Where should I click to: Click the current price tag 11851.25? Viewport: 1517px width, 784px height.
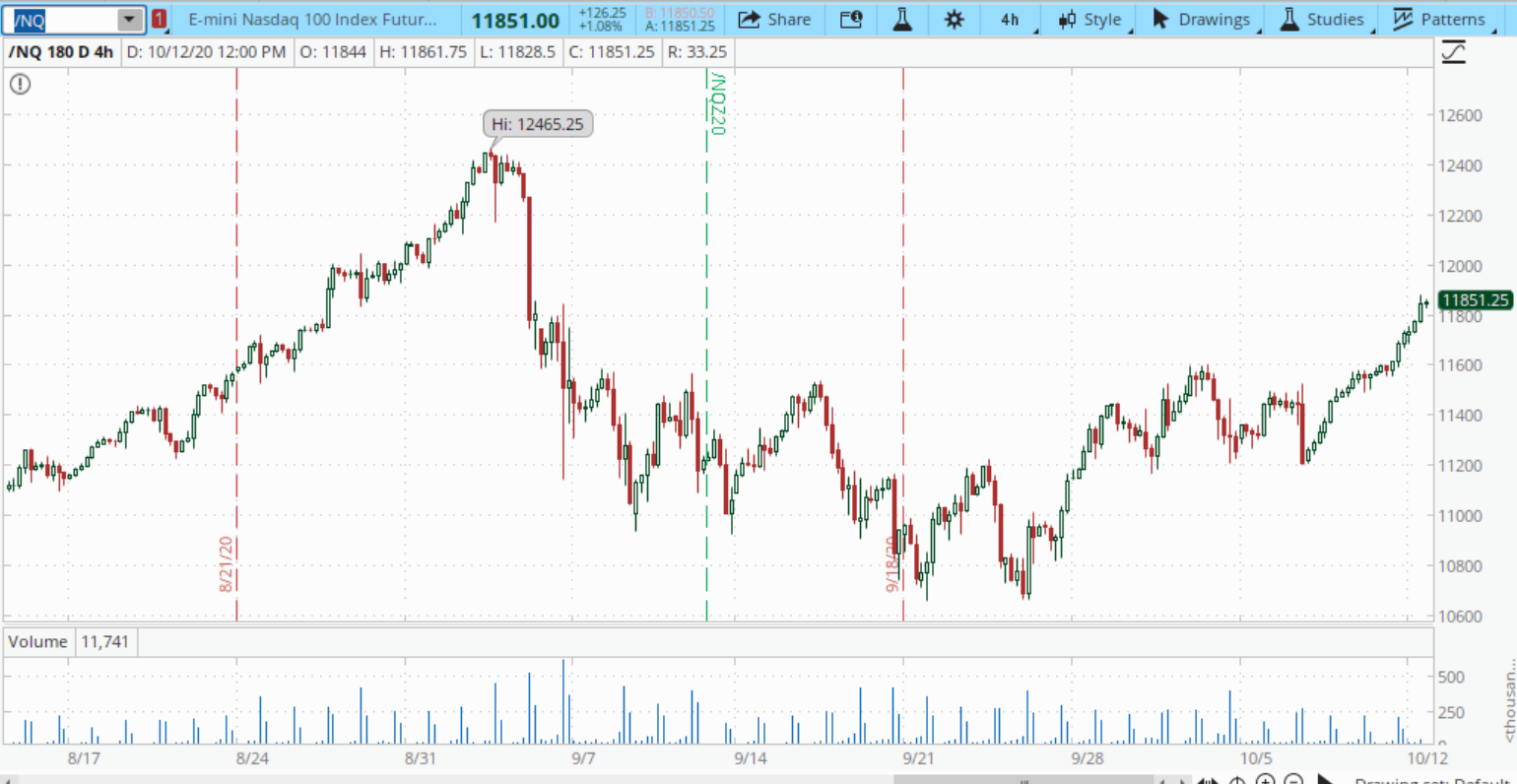point(1475,300)
